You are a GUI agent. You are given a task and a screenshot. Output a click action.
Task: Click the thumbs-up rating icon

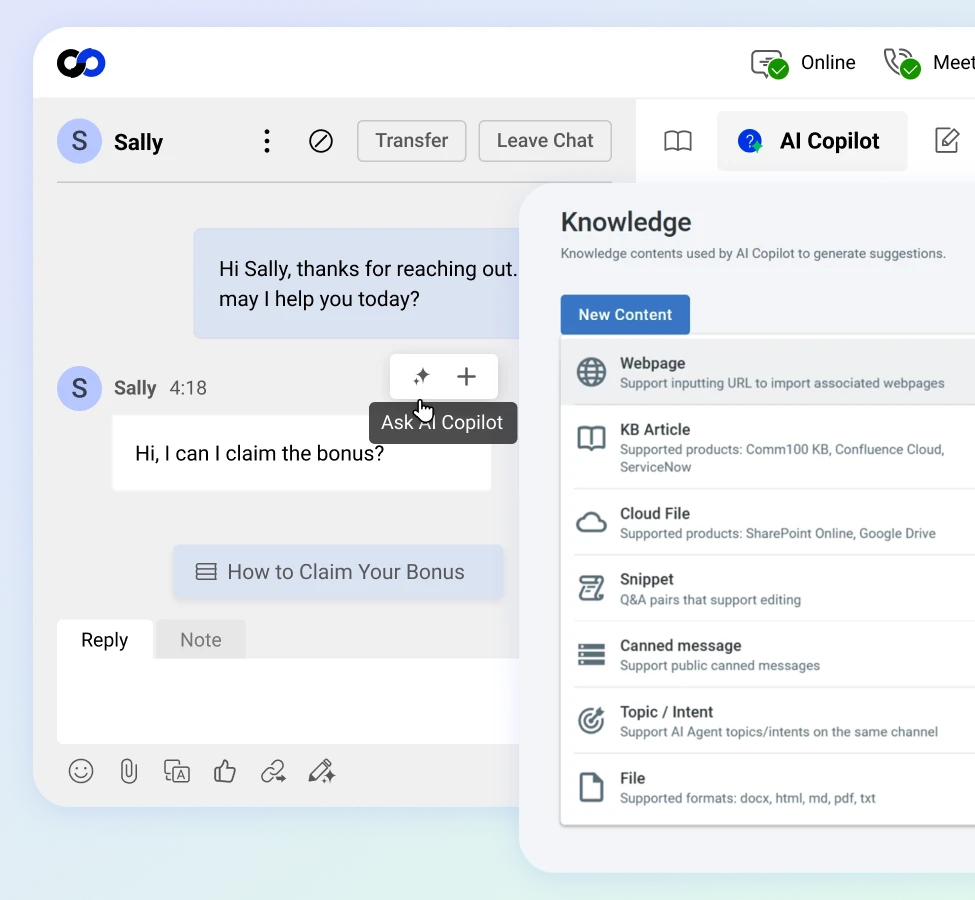[x=224, y=772]
